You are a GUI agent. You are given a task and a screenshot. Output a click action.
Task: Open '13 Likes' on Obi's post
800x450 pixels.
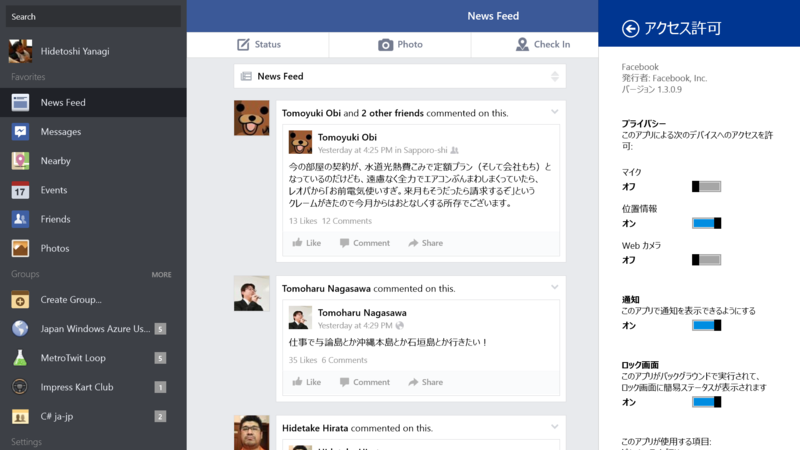coord(303,221)
